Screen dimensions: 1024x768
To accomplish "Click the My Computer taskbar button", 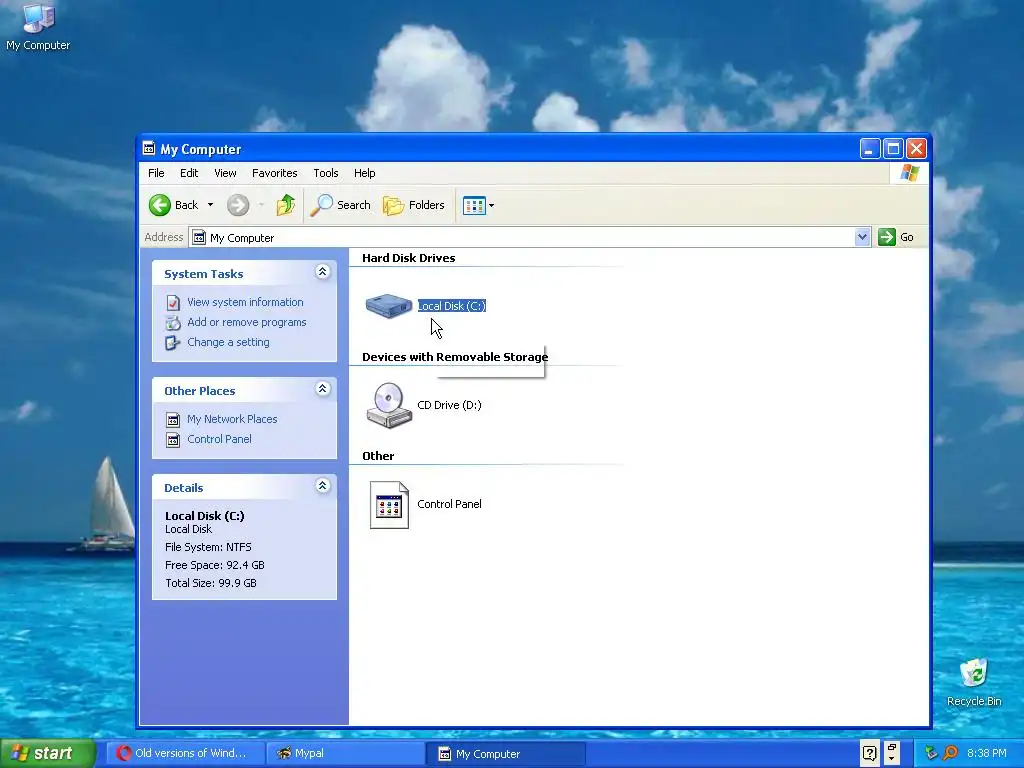I will coord(505,754).
